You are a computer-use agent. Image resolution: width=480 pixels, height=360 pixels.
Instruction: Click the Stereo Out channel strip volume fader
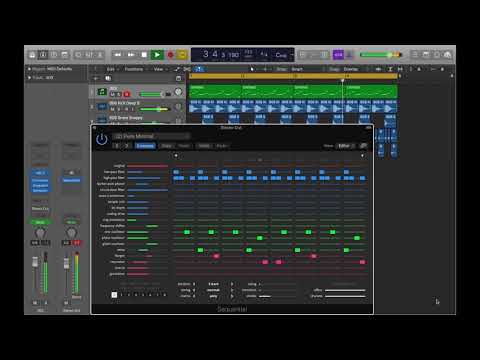66,264
